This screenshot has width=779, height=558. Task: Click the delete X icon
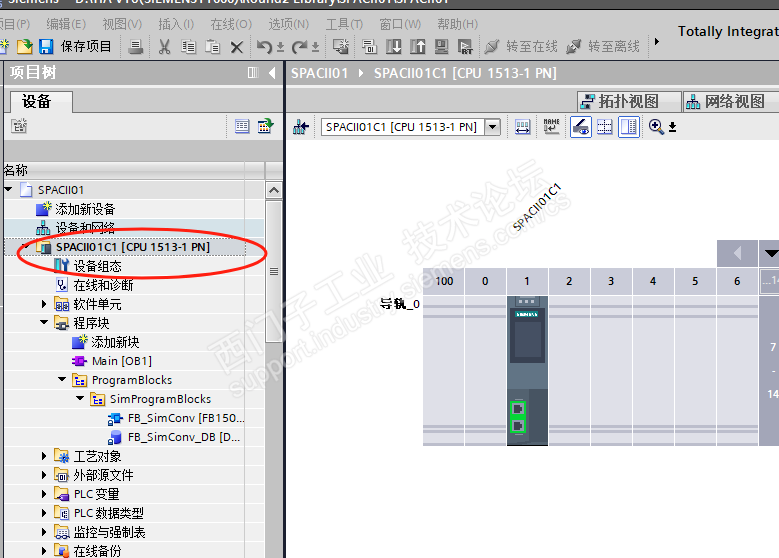click(x=236, y=47)
